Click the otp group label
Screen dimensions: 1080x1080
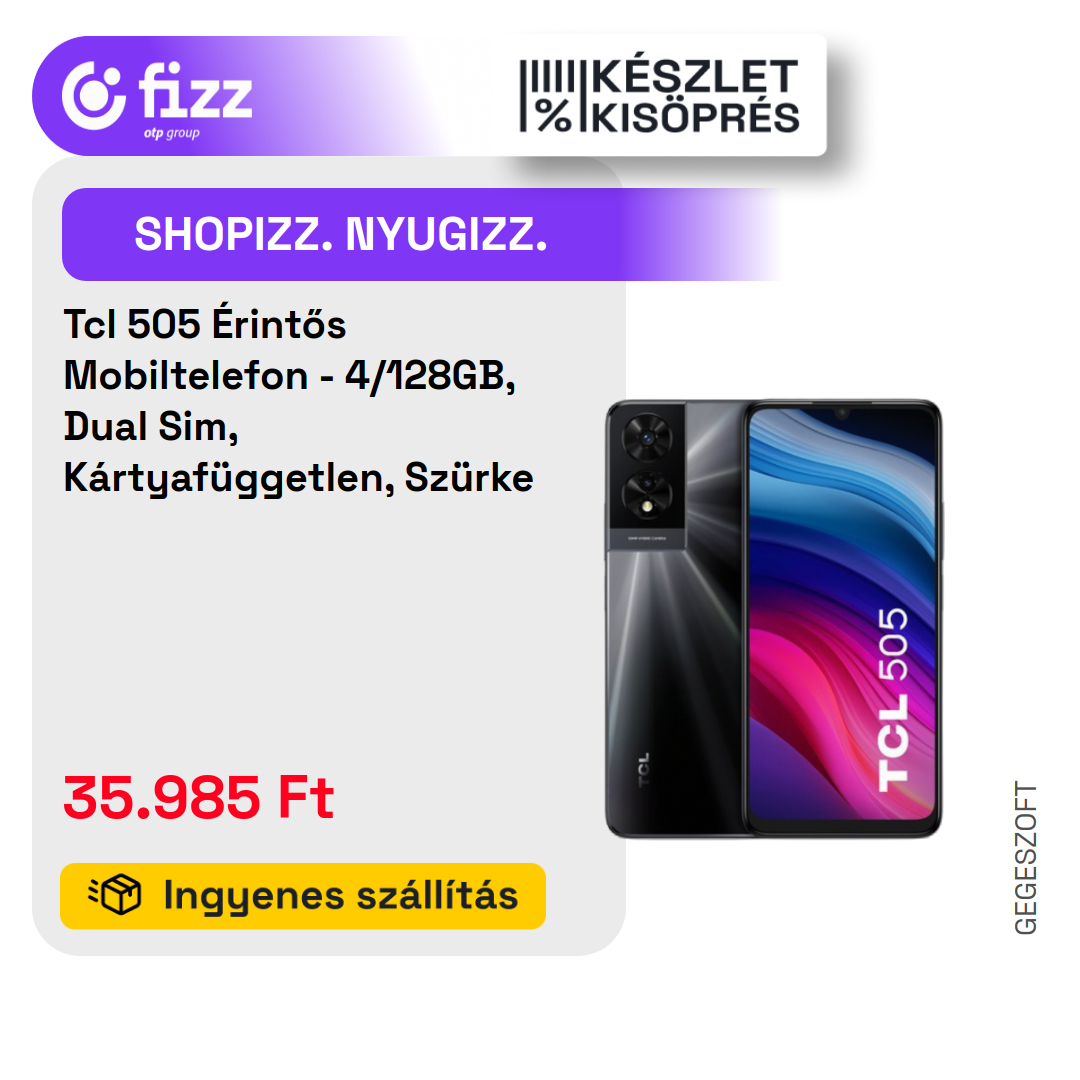coord(172,133)
